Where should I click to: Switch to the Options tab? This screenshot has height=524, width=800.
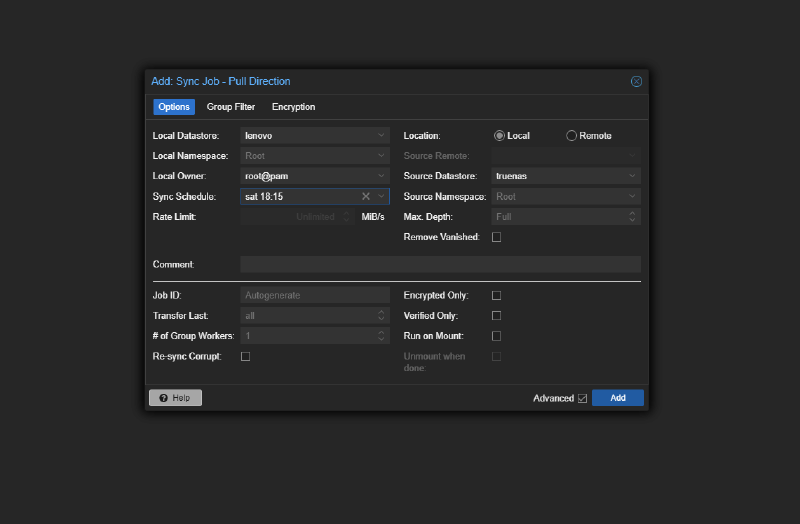click(x=174, y=107)
